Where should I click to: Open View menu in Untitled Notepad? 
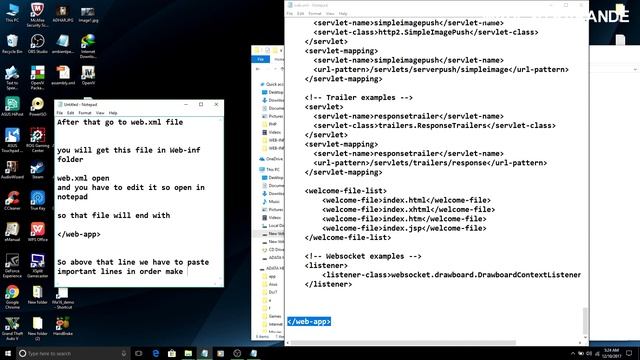pos(100,113)
